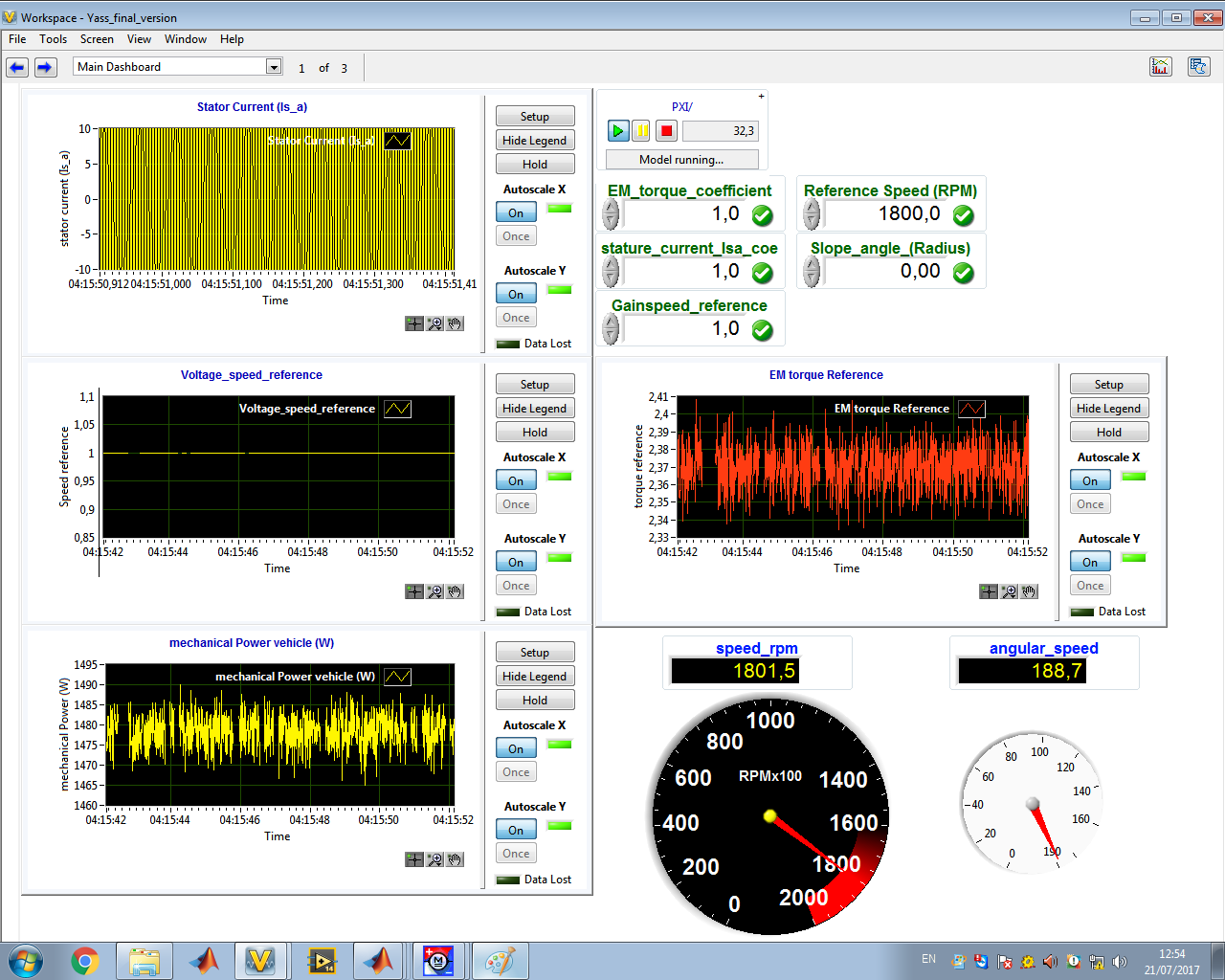
Task: Toggle Autoscale X On for Stator Current graph
Action: [516, 212]
